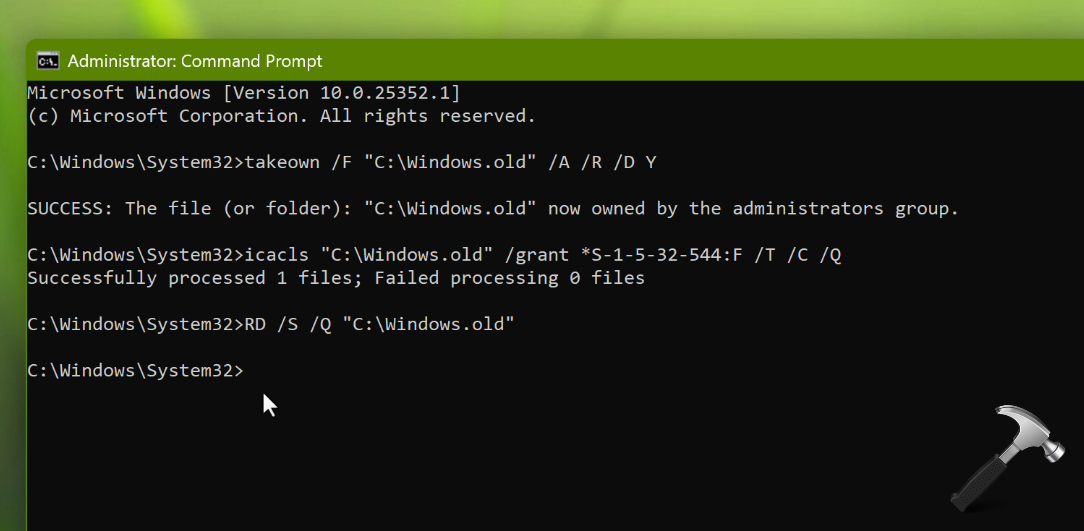Click the word "takeown" in the first command
The height and width of the screenshot is (531, 1084).
[x=282, y=162]
